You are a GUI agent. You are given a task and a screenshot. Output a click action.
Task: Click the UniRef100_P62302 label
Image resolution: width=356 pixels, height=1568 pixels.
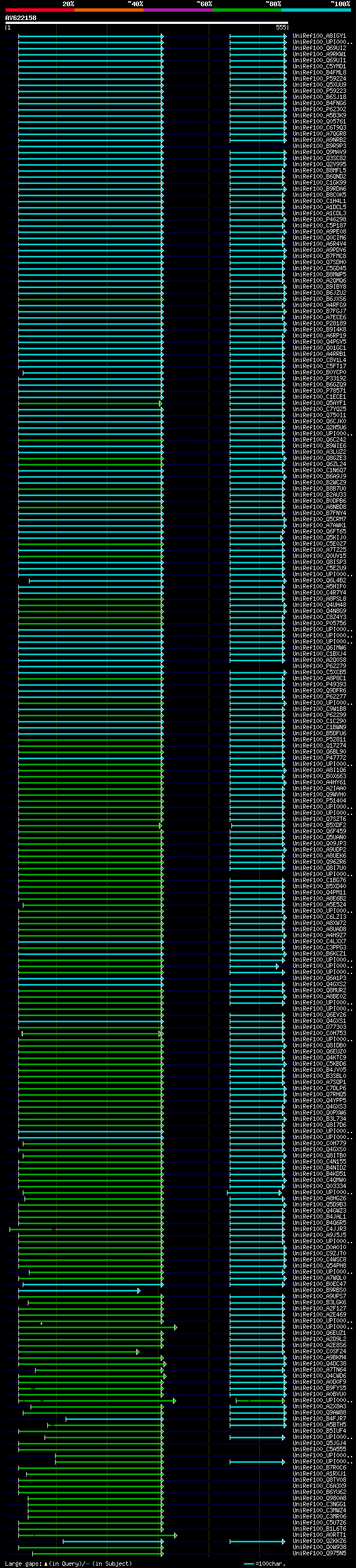(x=319, y=110)
